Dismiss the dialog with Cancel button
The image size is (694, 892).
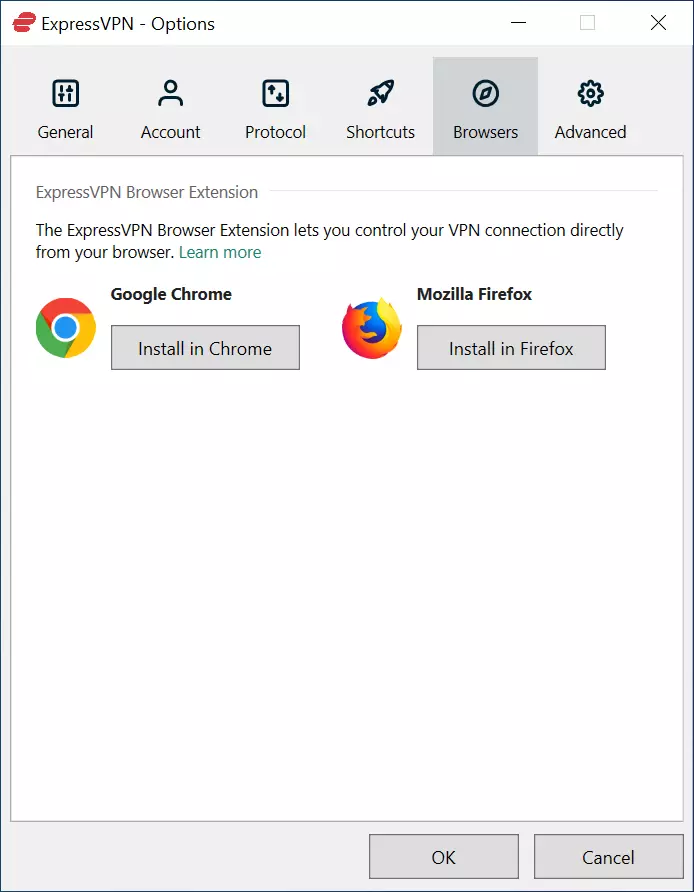[x=608, y=857]
